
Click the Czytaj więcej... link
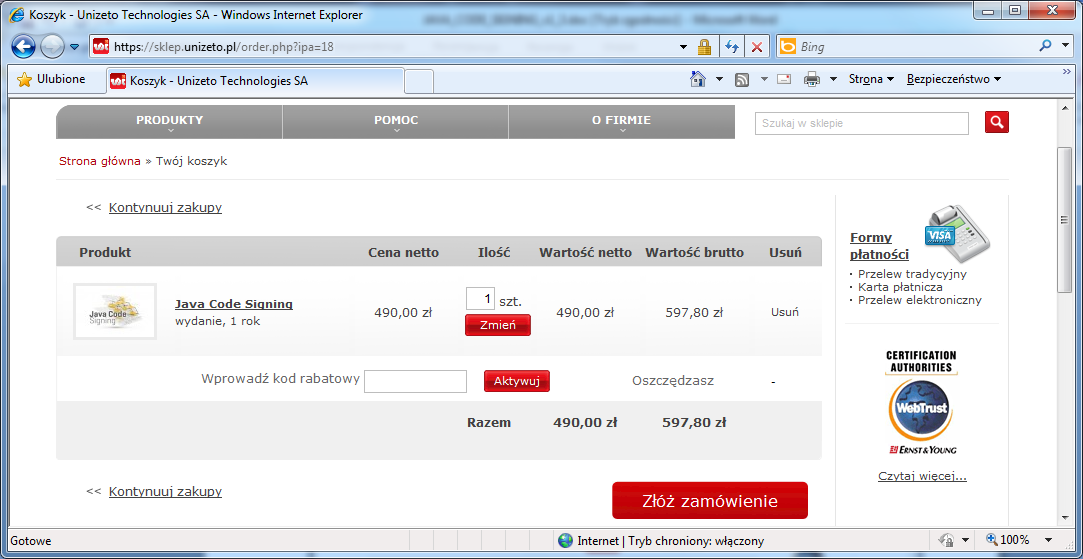coord(922,476)
